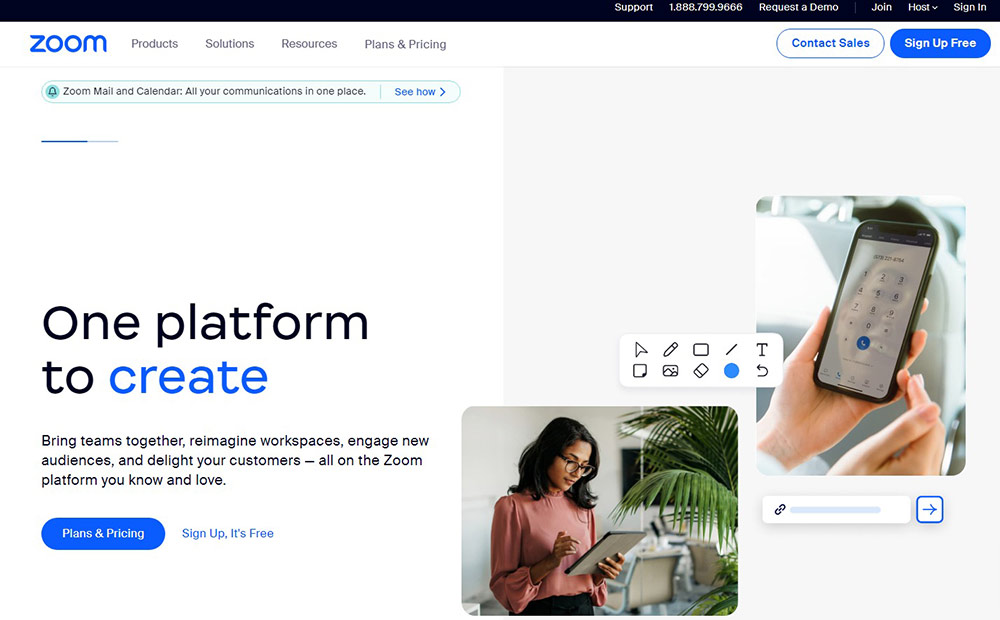Click the link input field with chain icon
The height and width of the screenshot is (620, 1000).
tap(836, 510)
